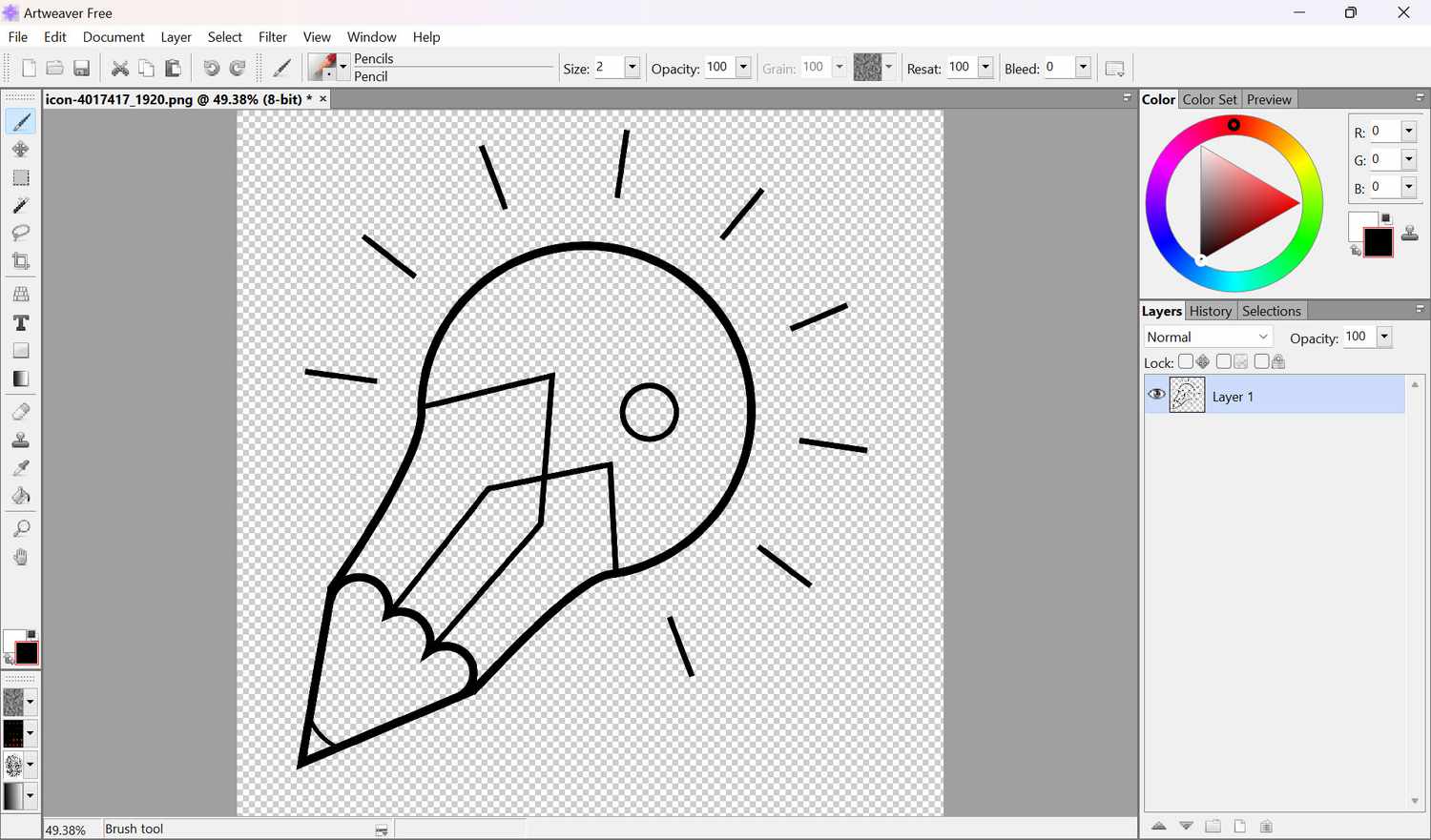Open the Layer menu

pyautogui.click(x=176, y=37)
